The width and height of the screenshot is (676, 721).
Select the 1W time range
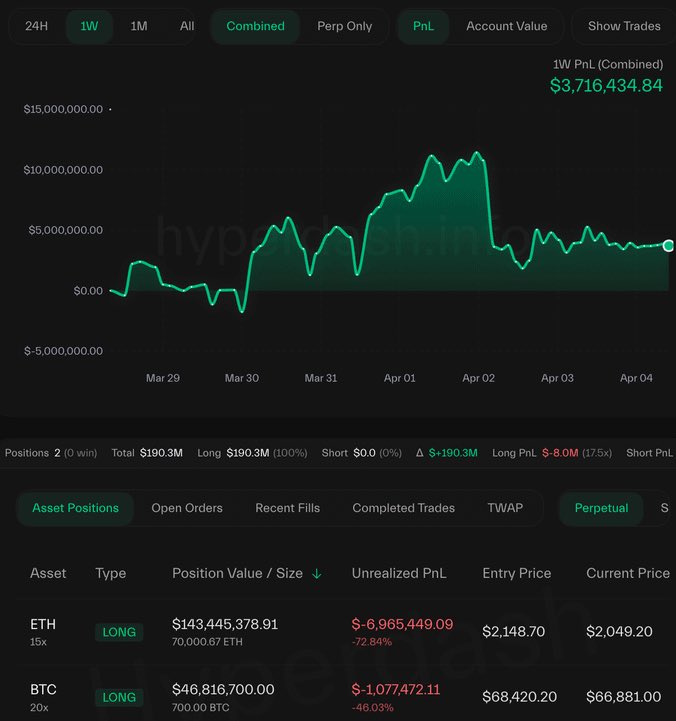[x=89, y=26]
